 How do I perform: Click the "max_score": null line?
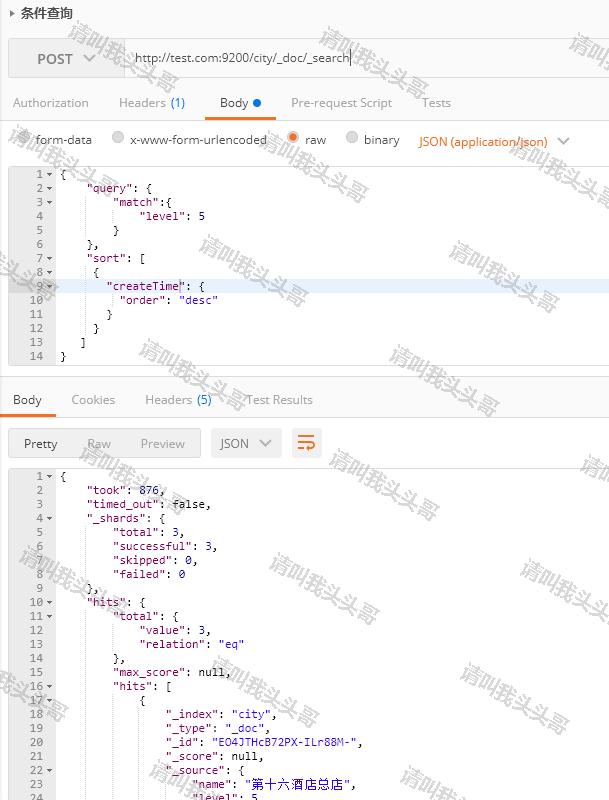click(x=172, y=672)
